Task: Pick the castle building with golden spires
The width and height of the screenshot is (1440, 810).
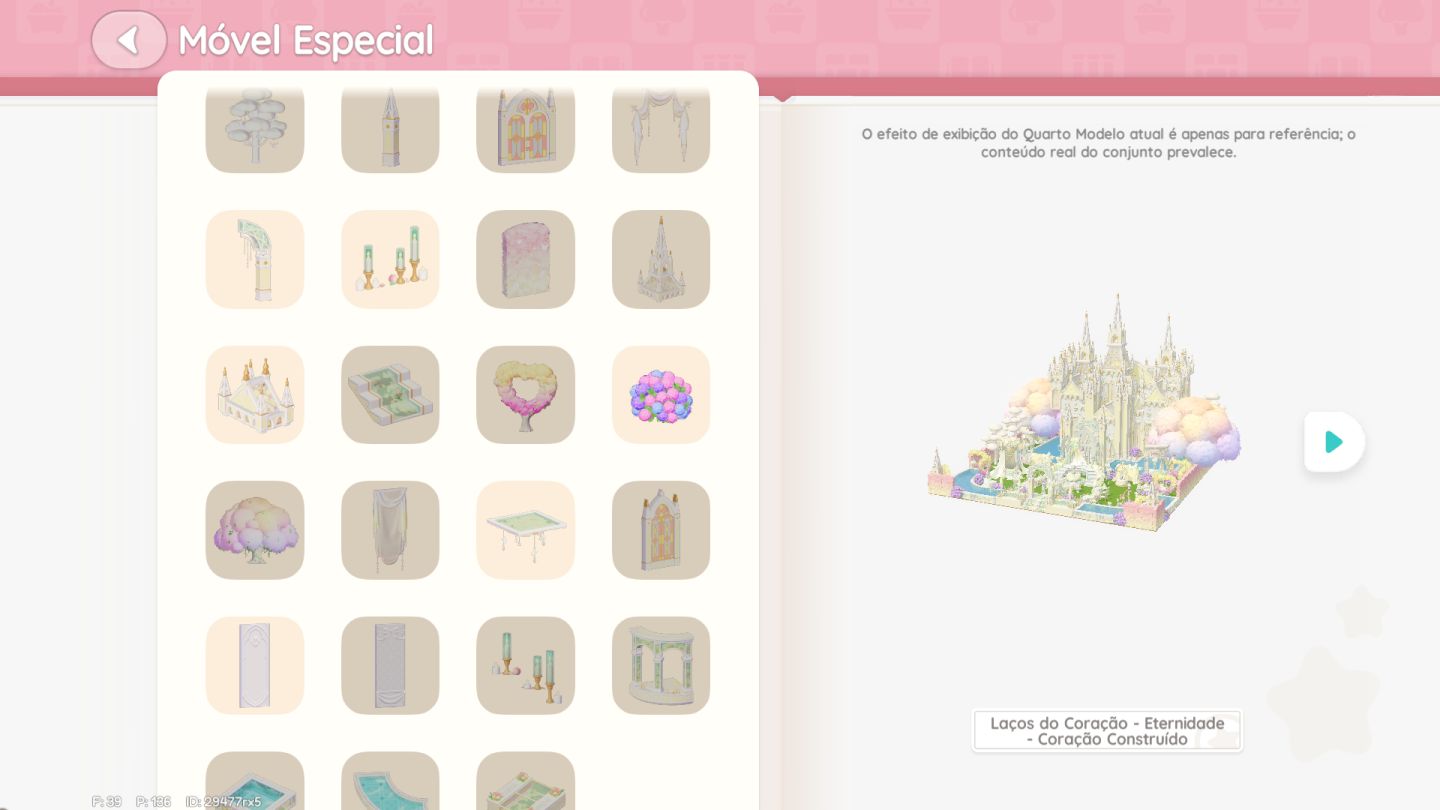Action: [255, 395]
